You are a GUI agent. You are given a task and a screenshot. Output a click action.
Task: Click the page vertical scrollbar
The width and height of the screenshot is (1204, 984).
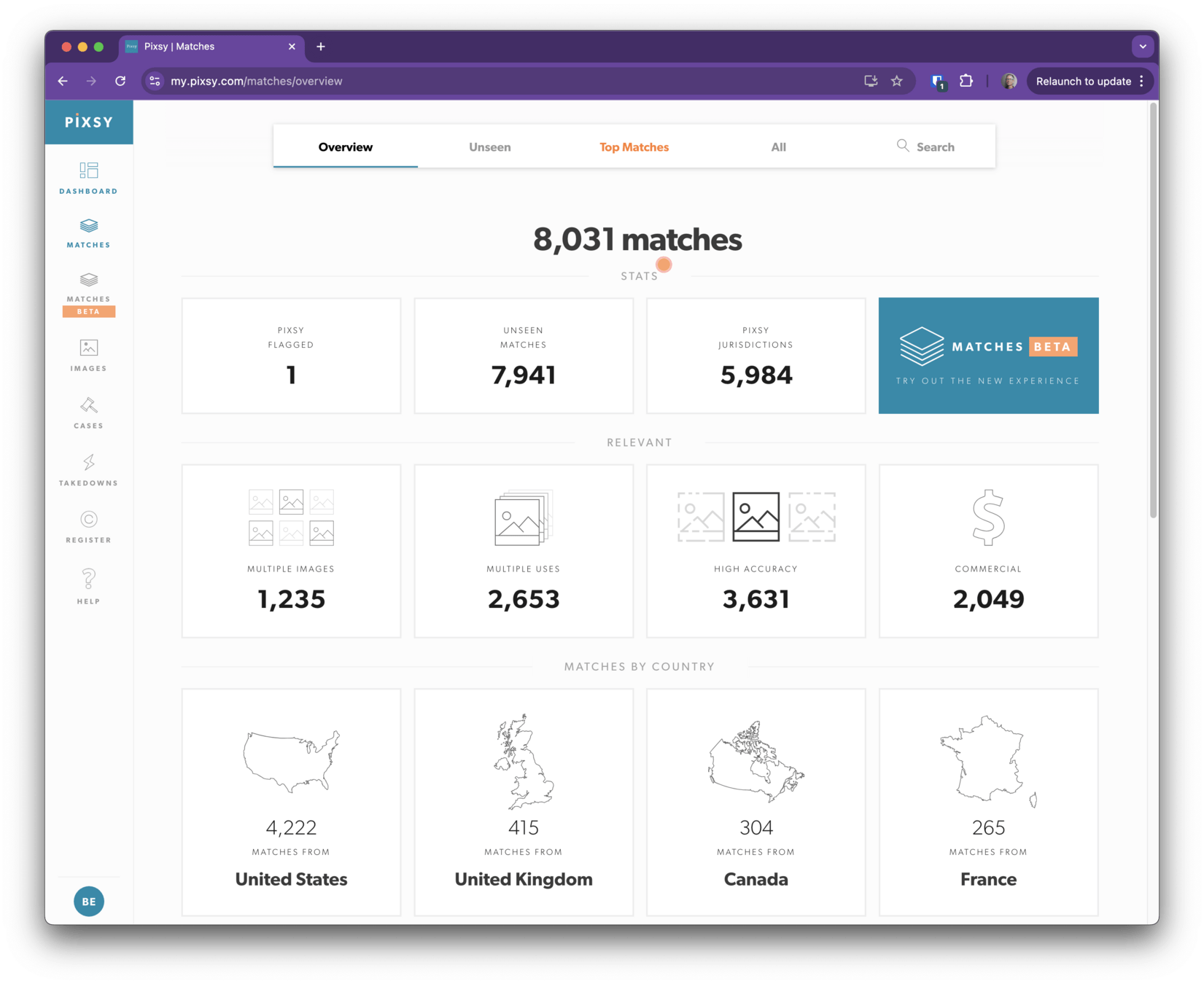point(1153,310)
